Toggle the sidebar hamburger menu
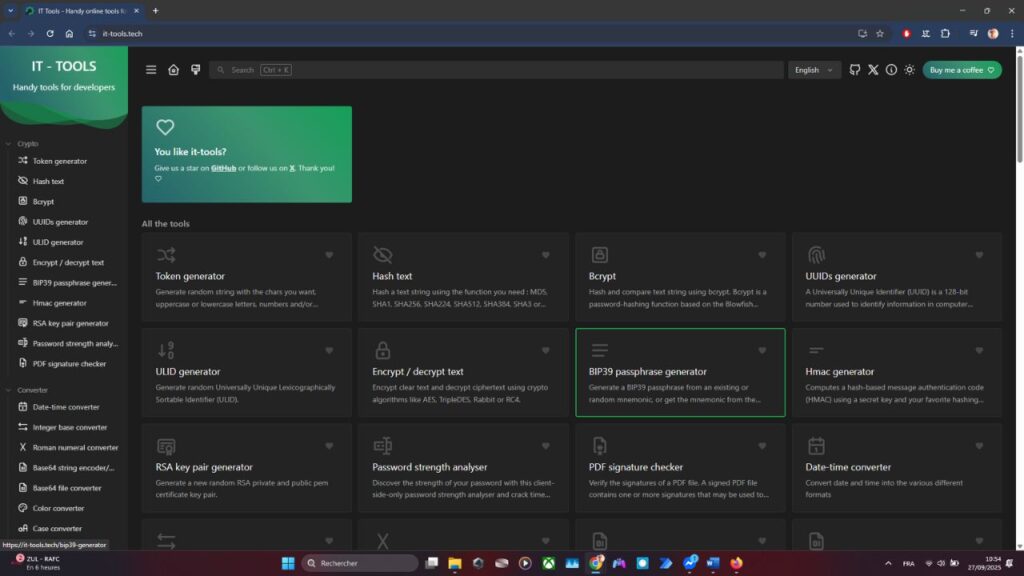Screen dimensions: 1024x576 pyautogui.click(x=151, y=70)
